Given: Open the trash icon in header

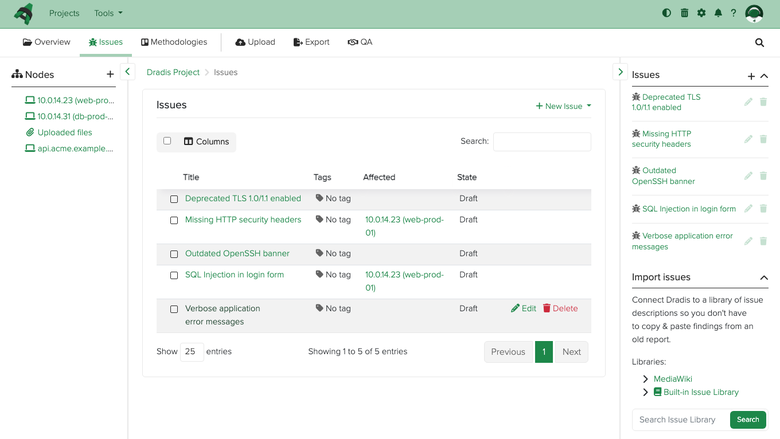Looking at the screenshot, I should click(684, 13).
